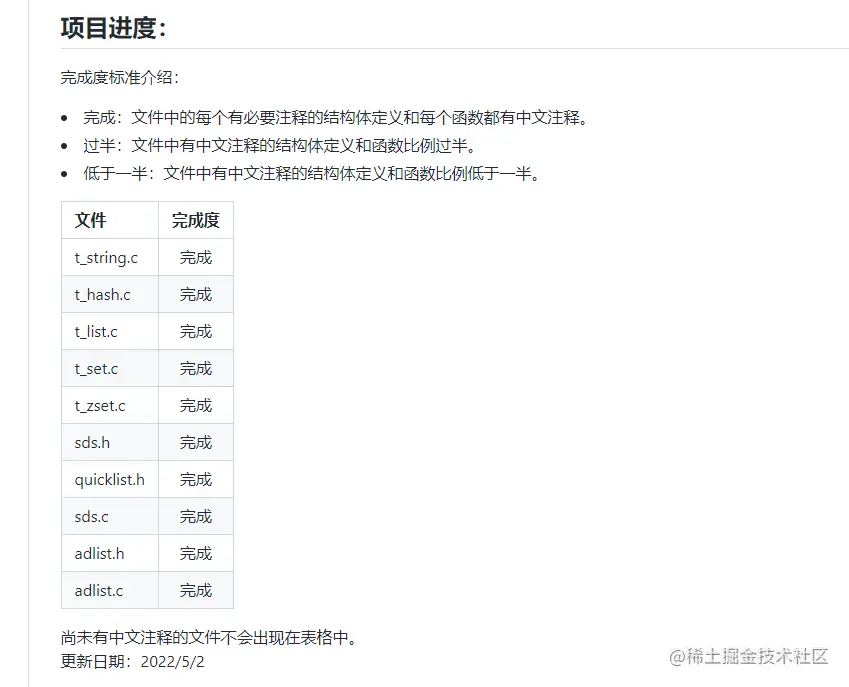Click the sds.c cell
The image size is (849, 687).
(x=90, y=516)
